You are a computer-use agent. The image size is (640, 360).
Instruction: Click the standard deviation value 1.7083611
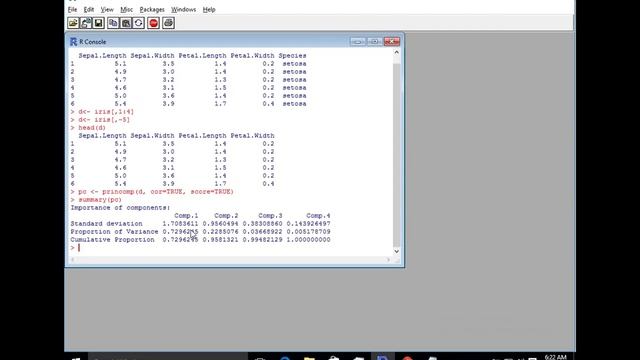point(180,224)
